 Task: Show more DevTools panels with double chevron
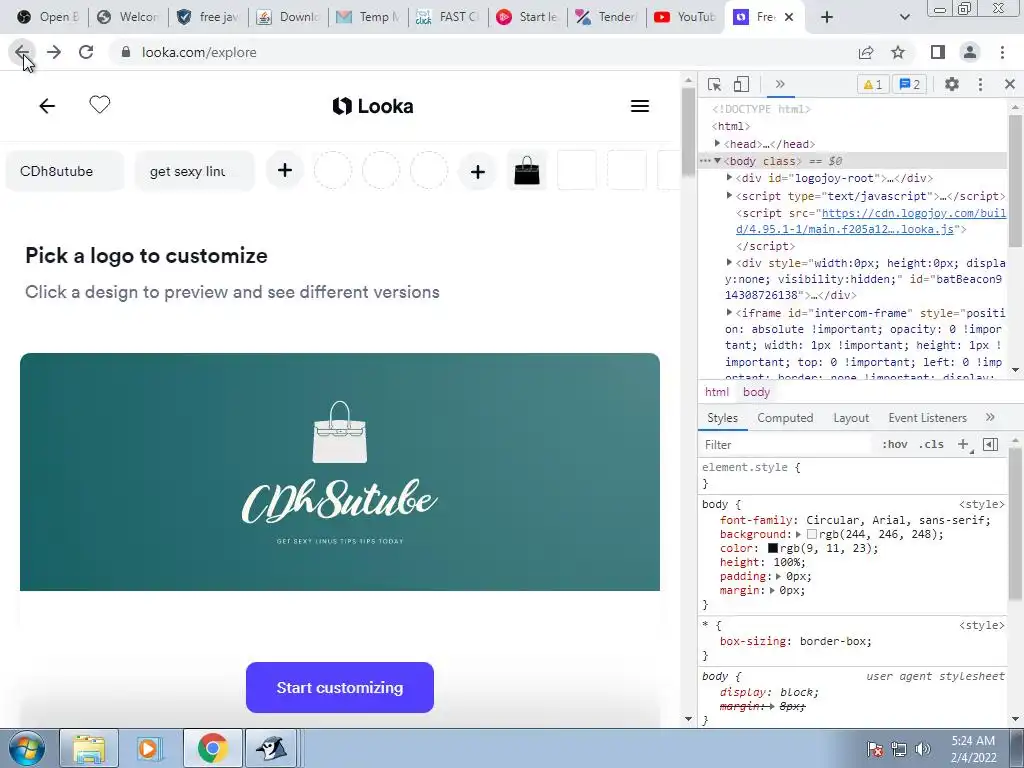pos(780,84)
